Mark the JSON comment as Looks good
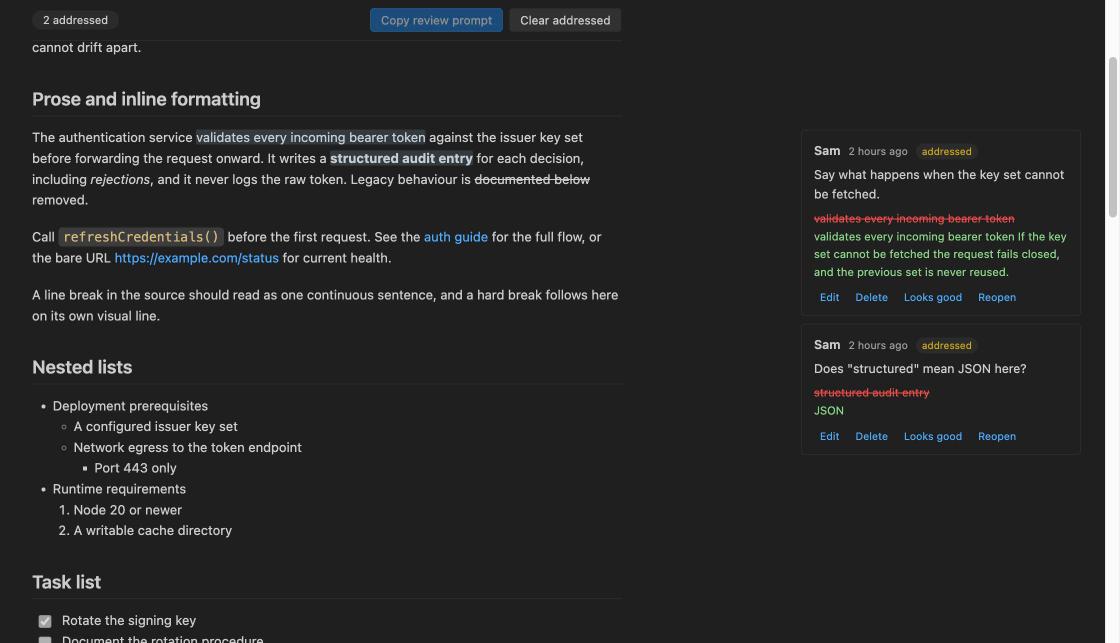The image size is (1120, 643). pos(932,436)
